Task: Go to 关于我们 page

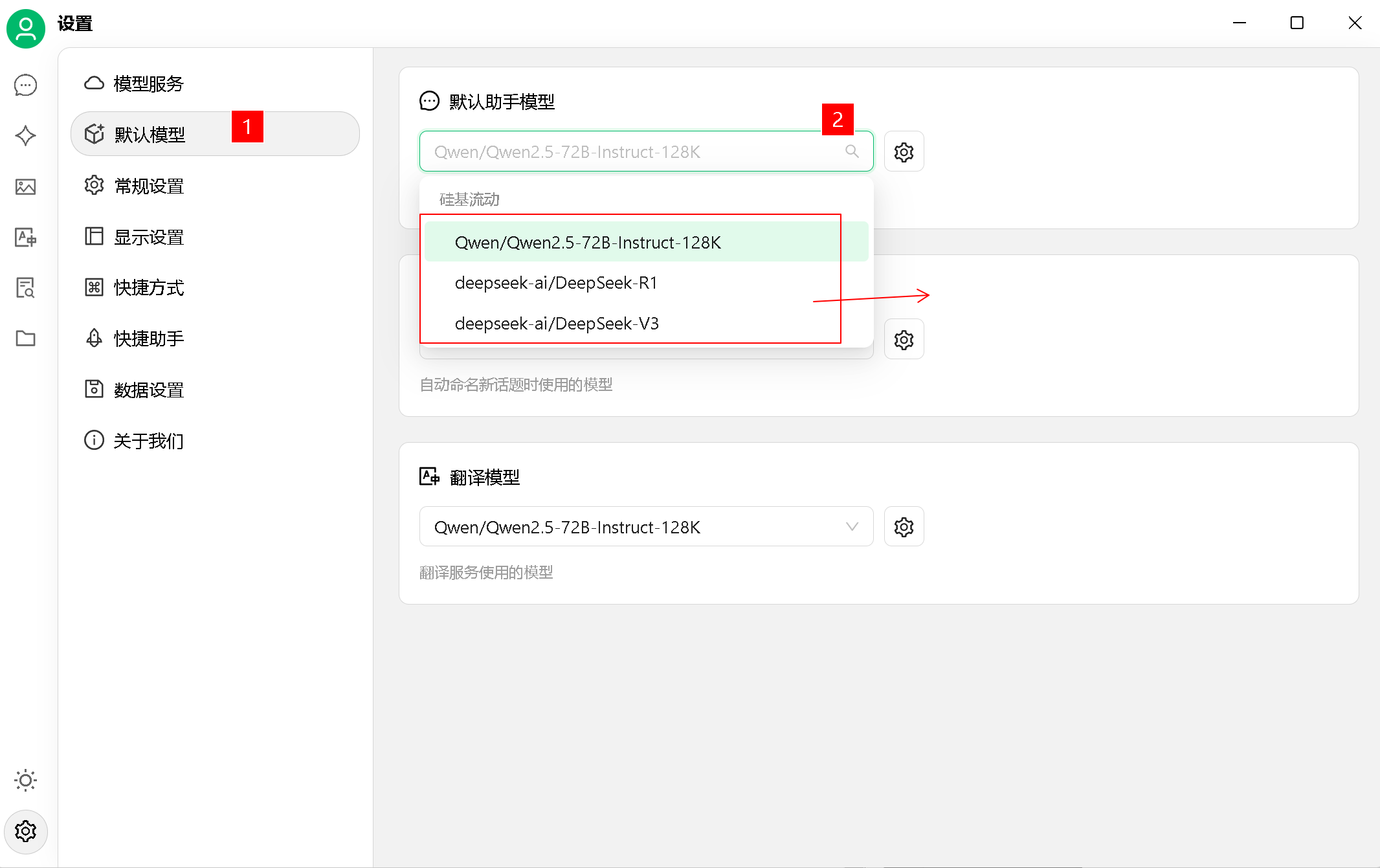Action: [149, 441]
